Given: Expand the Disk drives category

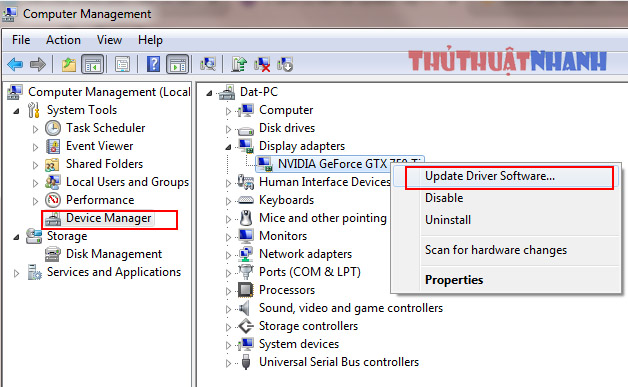Looking at the screenshot, I should click(228, 129).
